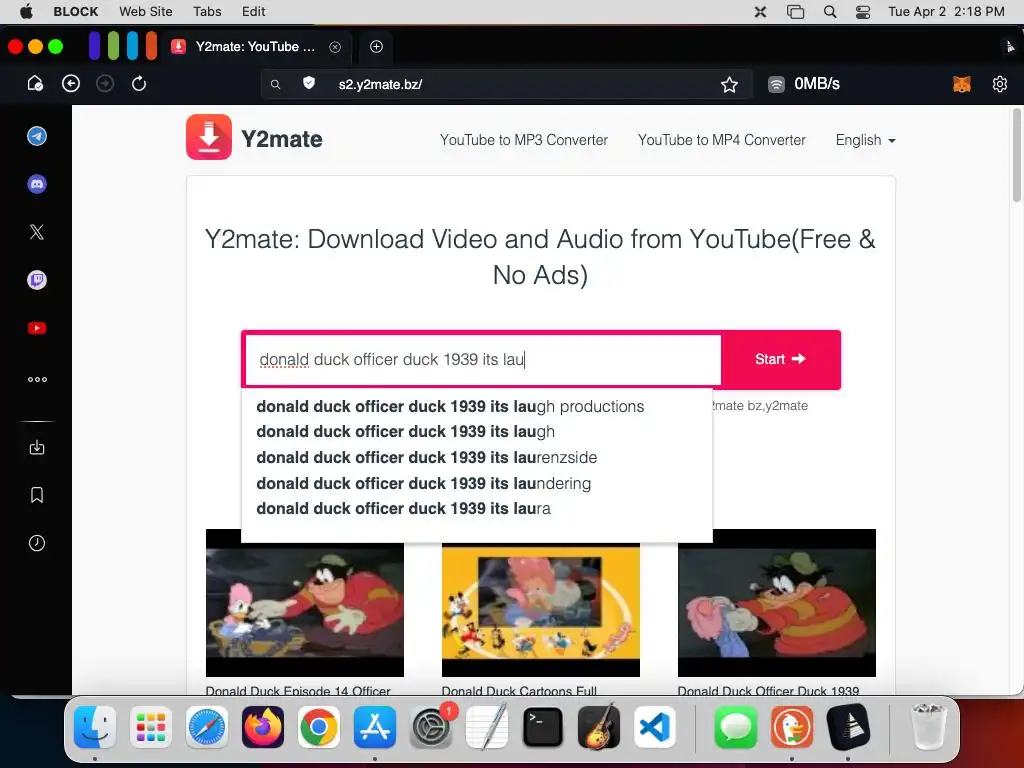Viewport: 1024px width, 768px height.
Task: Open Donald Duck Officer Duck 1939 thumbnail
Action: [x=776, y=603]
